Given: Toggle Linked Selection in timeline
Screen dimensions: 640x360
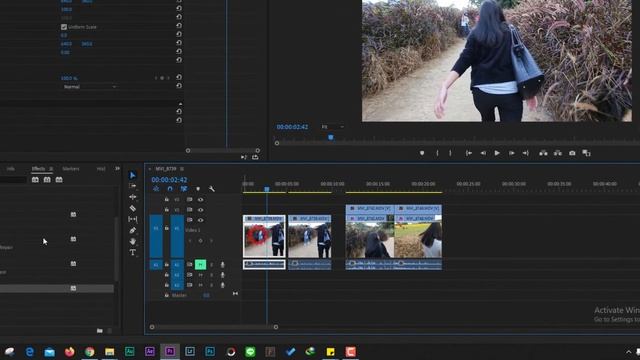Looking at the screenshot, I should 184,189.
